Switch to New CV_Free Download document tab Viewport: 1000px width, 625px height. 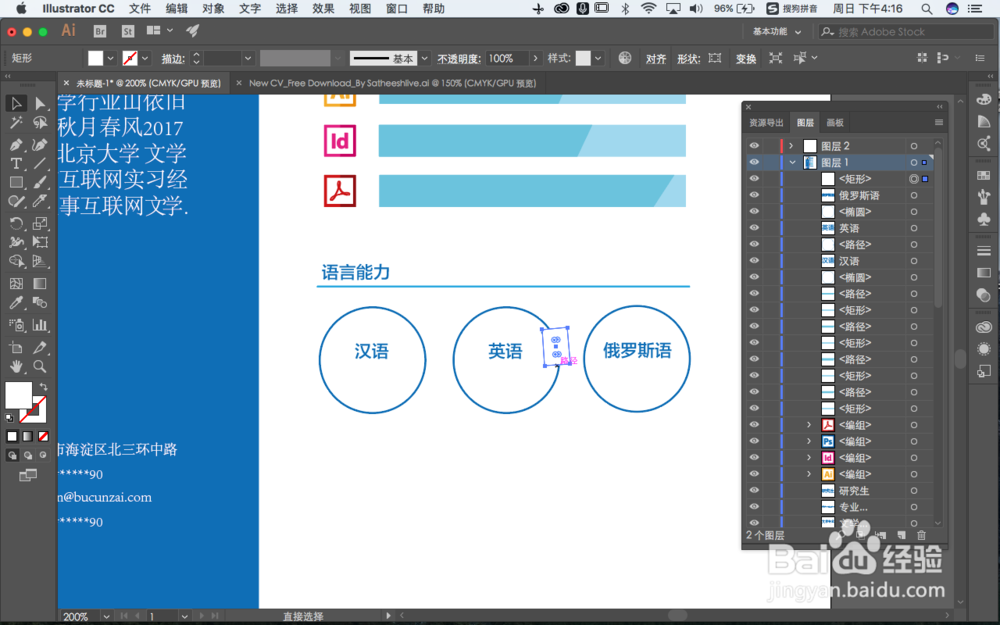coord(392,83)
